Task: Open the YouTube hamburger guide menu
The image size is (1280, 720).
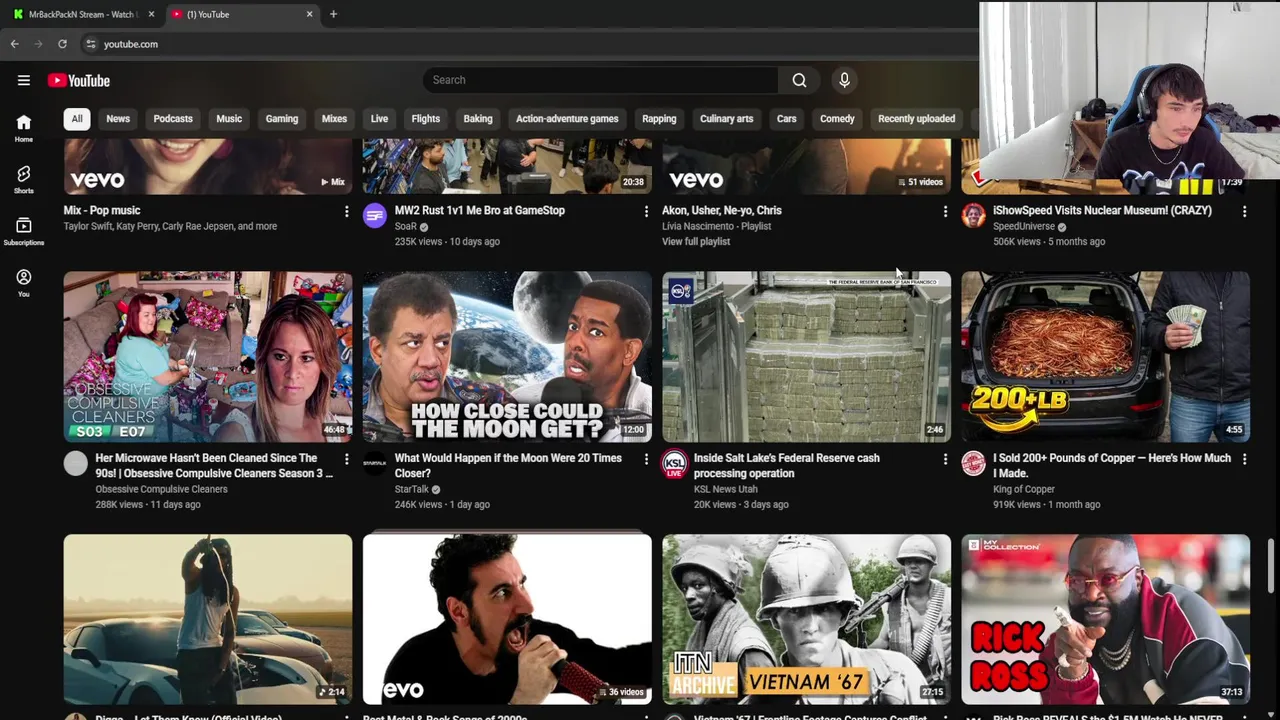Action: pos(24,81)
